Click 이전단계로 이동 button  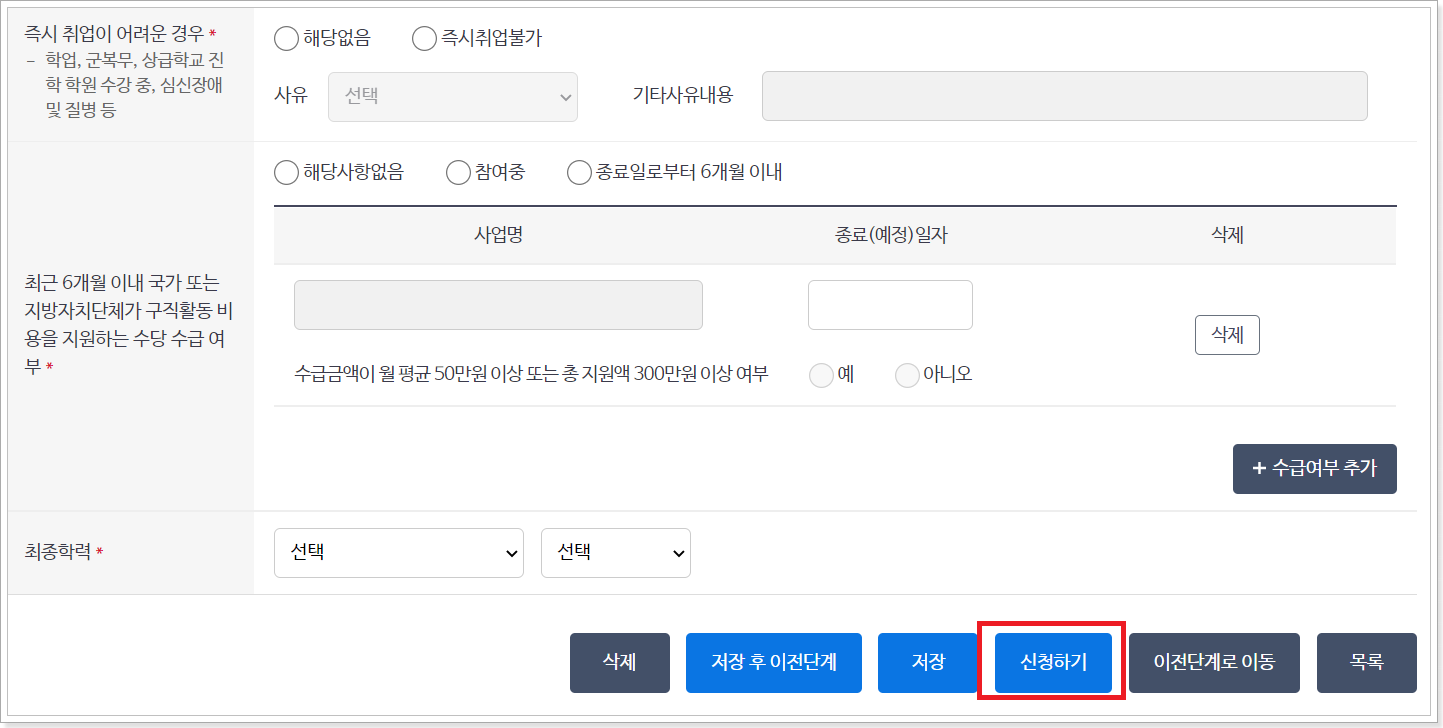tap(1213, 662)
